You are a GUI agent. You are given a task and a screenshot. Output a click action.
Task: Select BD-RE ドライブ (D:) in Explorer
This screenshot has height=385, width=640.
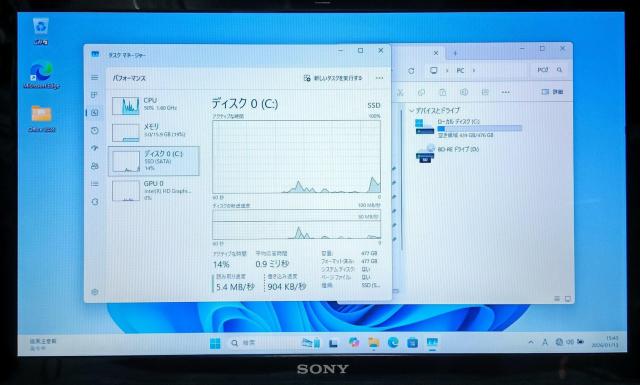(x=447, y=153)
